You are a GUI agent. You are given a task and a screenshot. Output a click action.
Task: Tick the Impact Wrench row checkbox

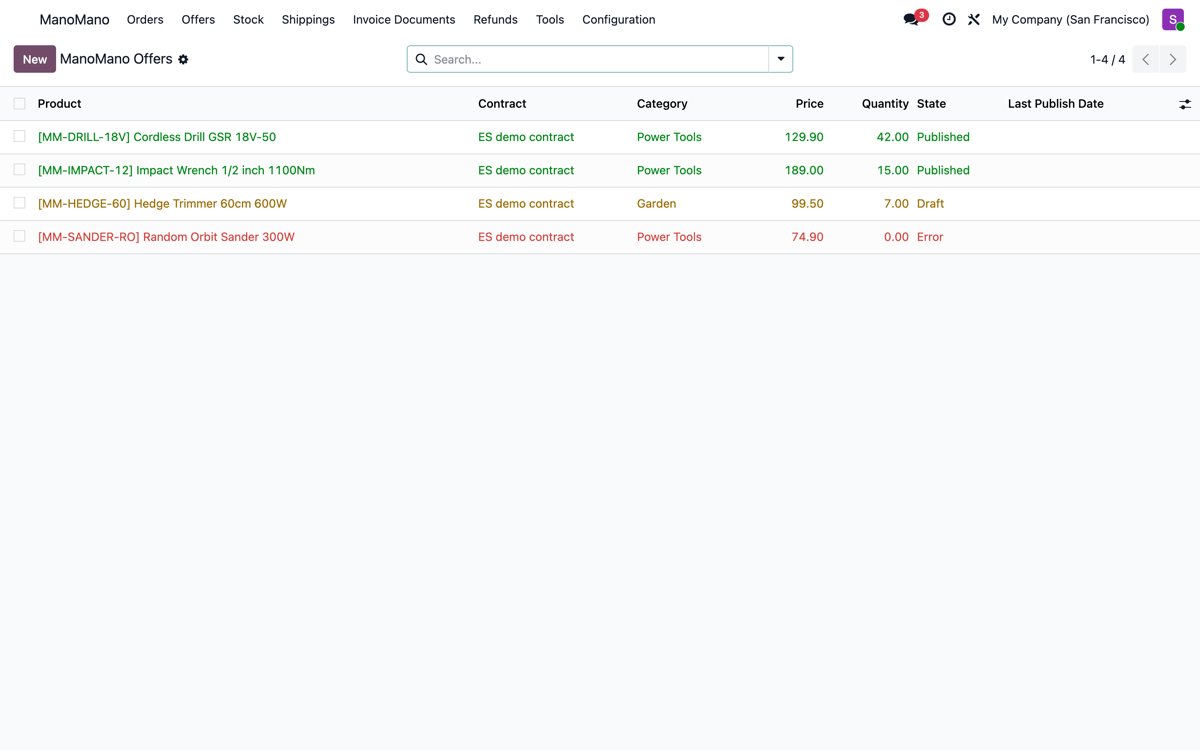19,170
